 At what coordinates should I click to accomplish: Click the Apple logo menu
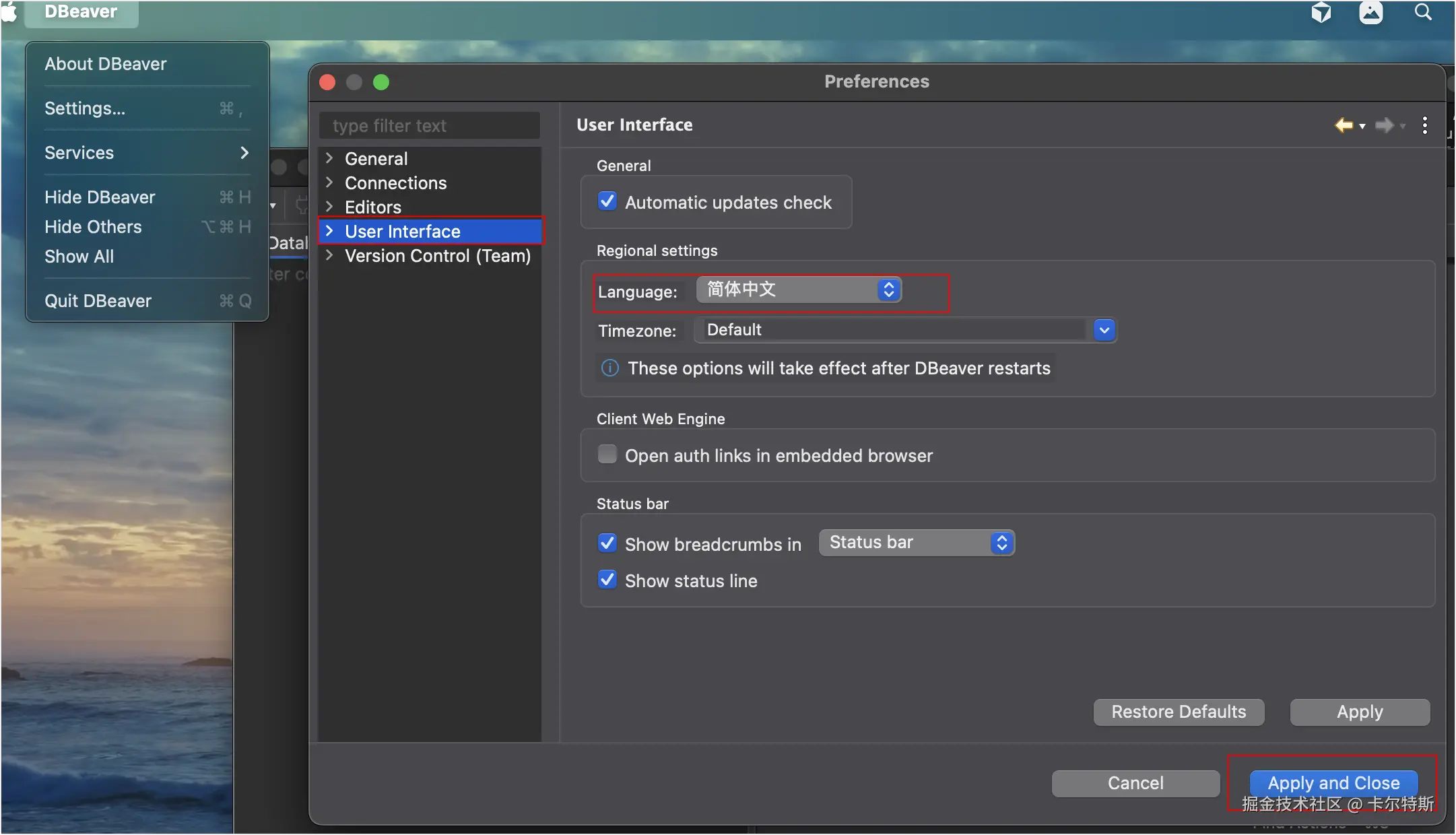pos(9,12)
